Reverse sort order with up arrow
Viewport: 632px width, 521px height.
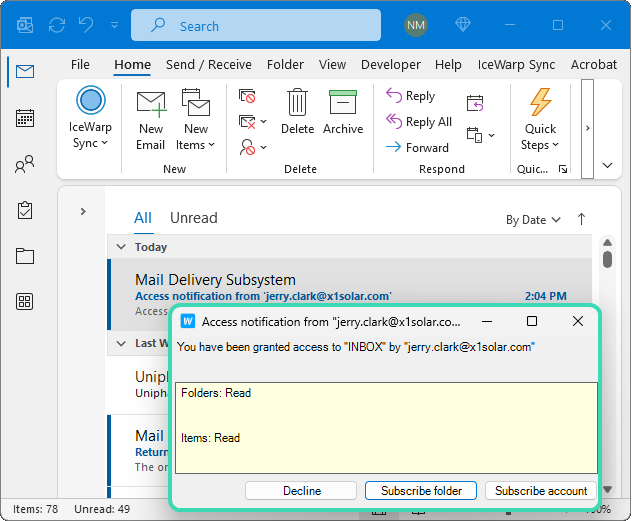pyautogui.click(x=581, y=220)
